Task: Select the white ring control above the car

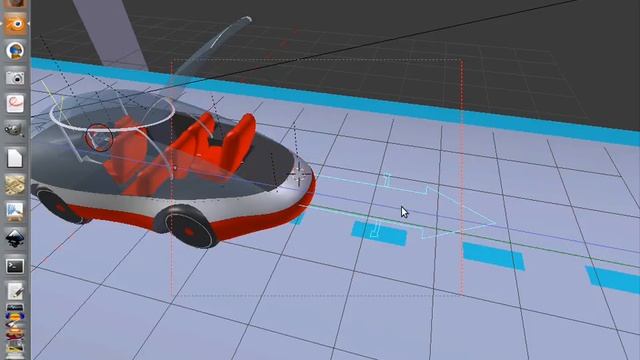Action: (x=112, y=113)
